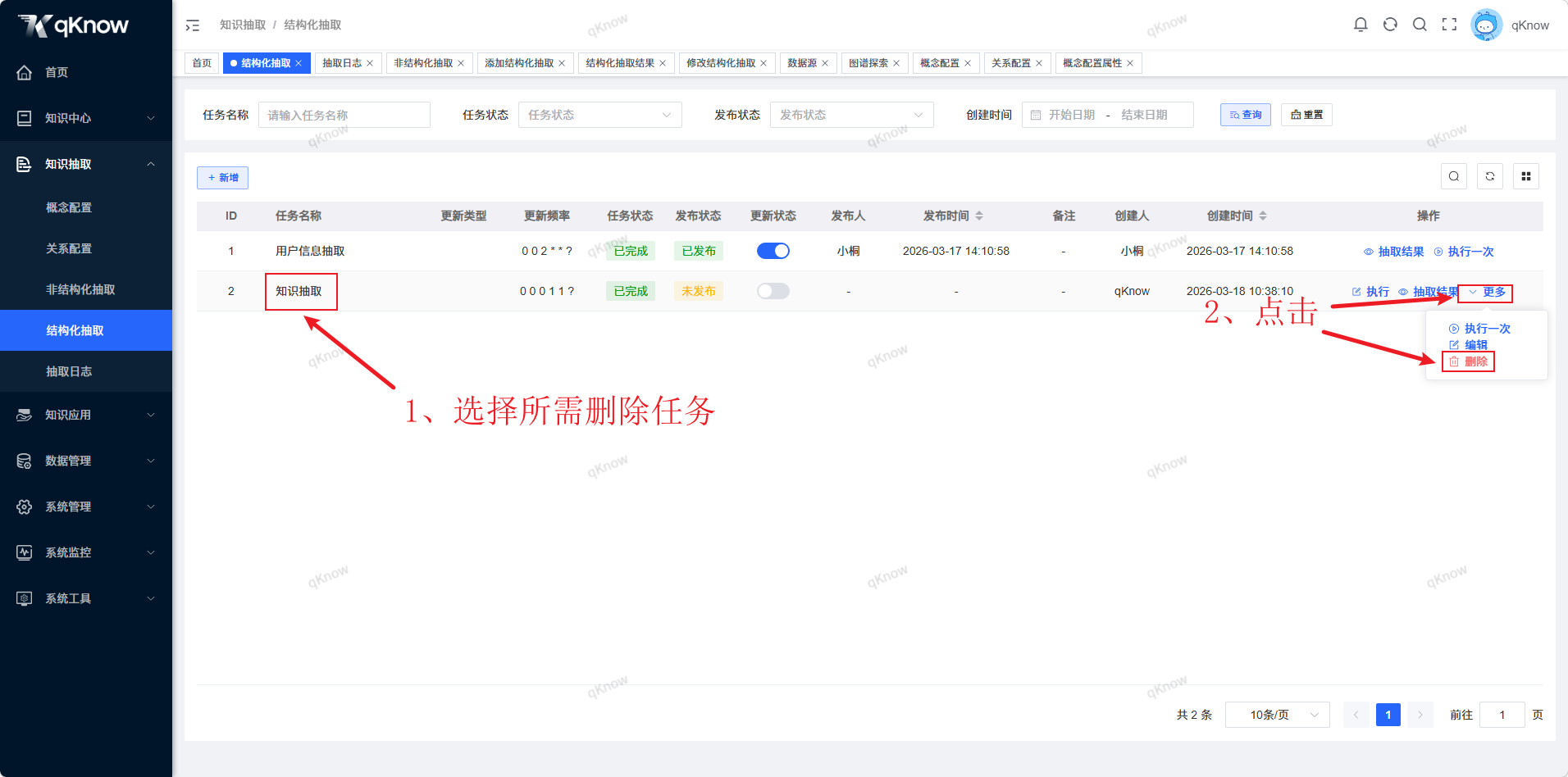Click the 查询 search button
1568x777 pixels.
click(x=1246, y=115)
